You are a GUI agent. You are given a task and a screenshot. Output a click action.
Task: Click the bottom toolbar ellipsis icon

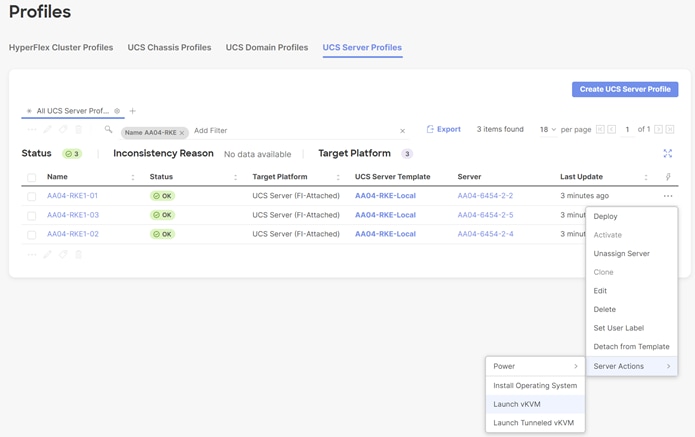(32, 254)
